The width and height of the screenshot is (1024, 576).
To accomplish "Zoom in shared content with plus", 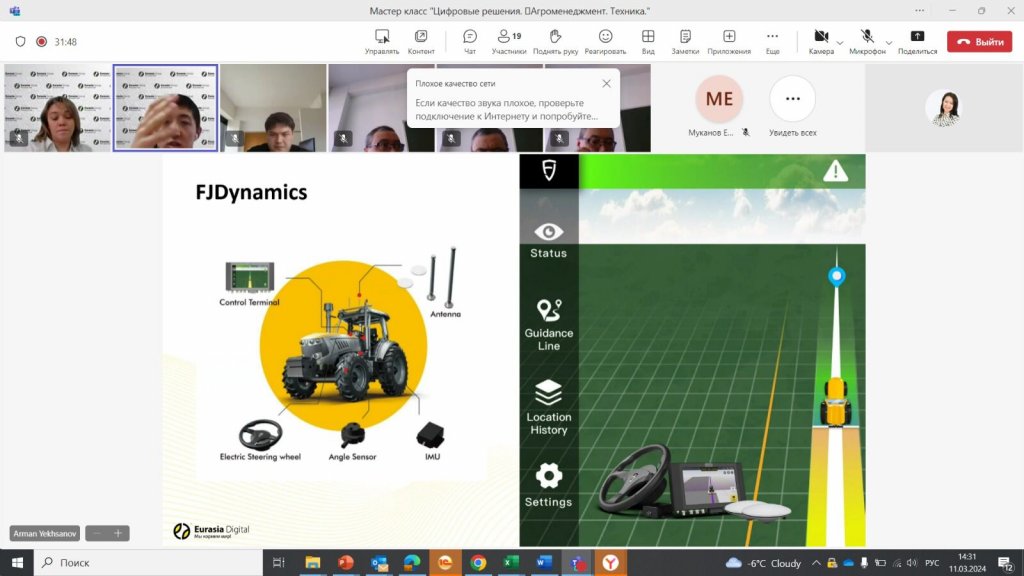I will 118,534.
